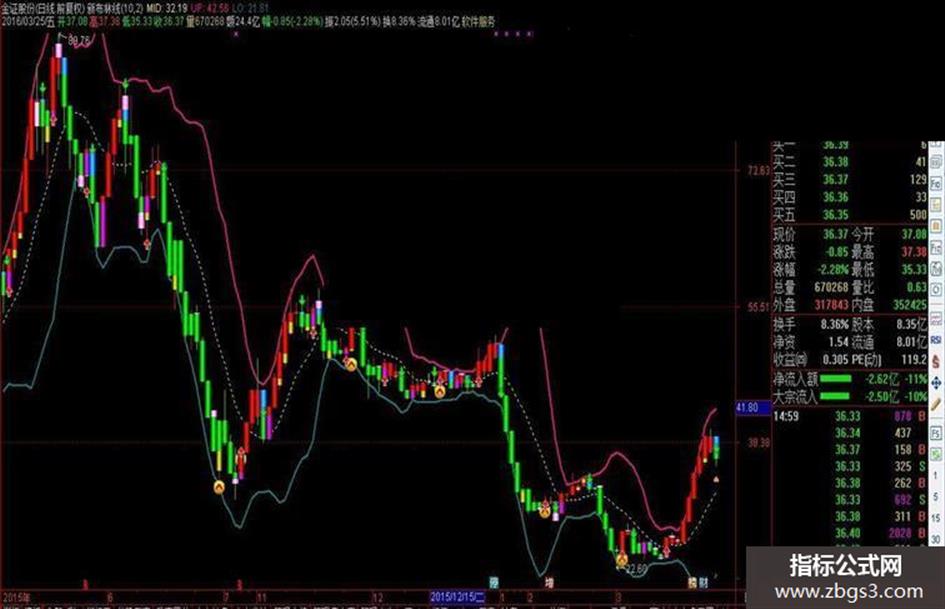Switch to the 15-minute period button
The height and width of the screenshot is (609, 945).
[x=936, y=518]
